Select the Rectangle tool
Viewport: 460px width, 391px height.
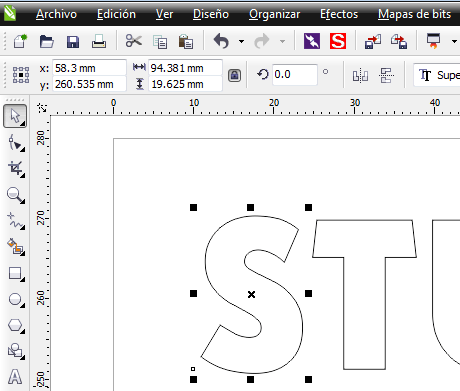15,273
